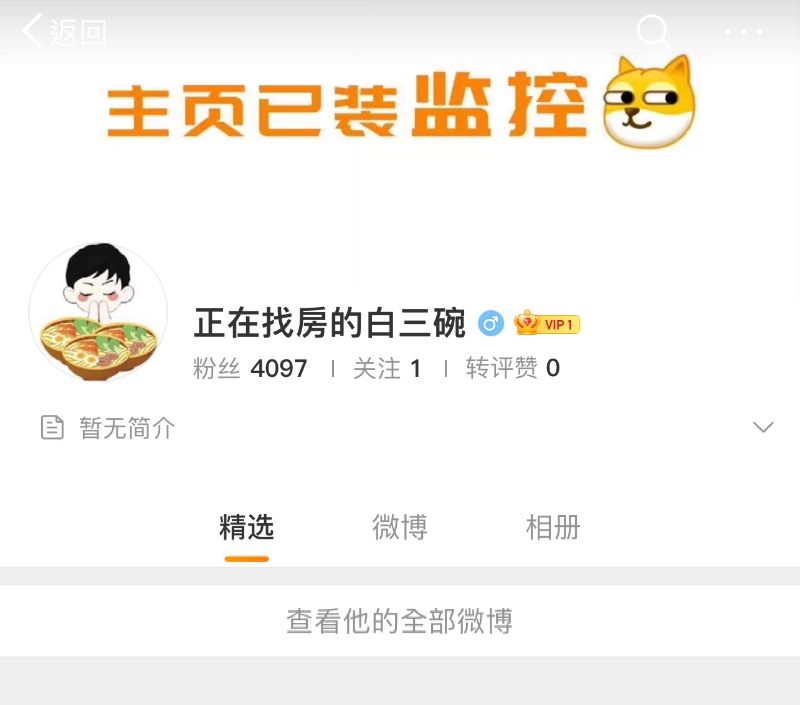Switch to the 精选 tab

[x=246, y=527]
